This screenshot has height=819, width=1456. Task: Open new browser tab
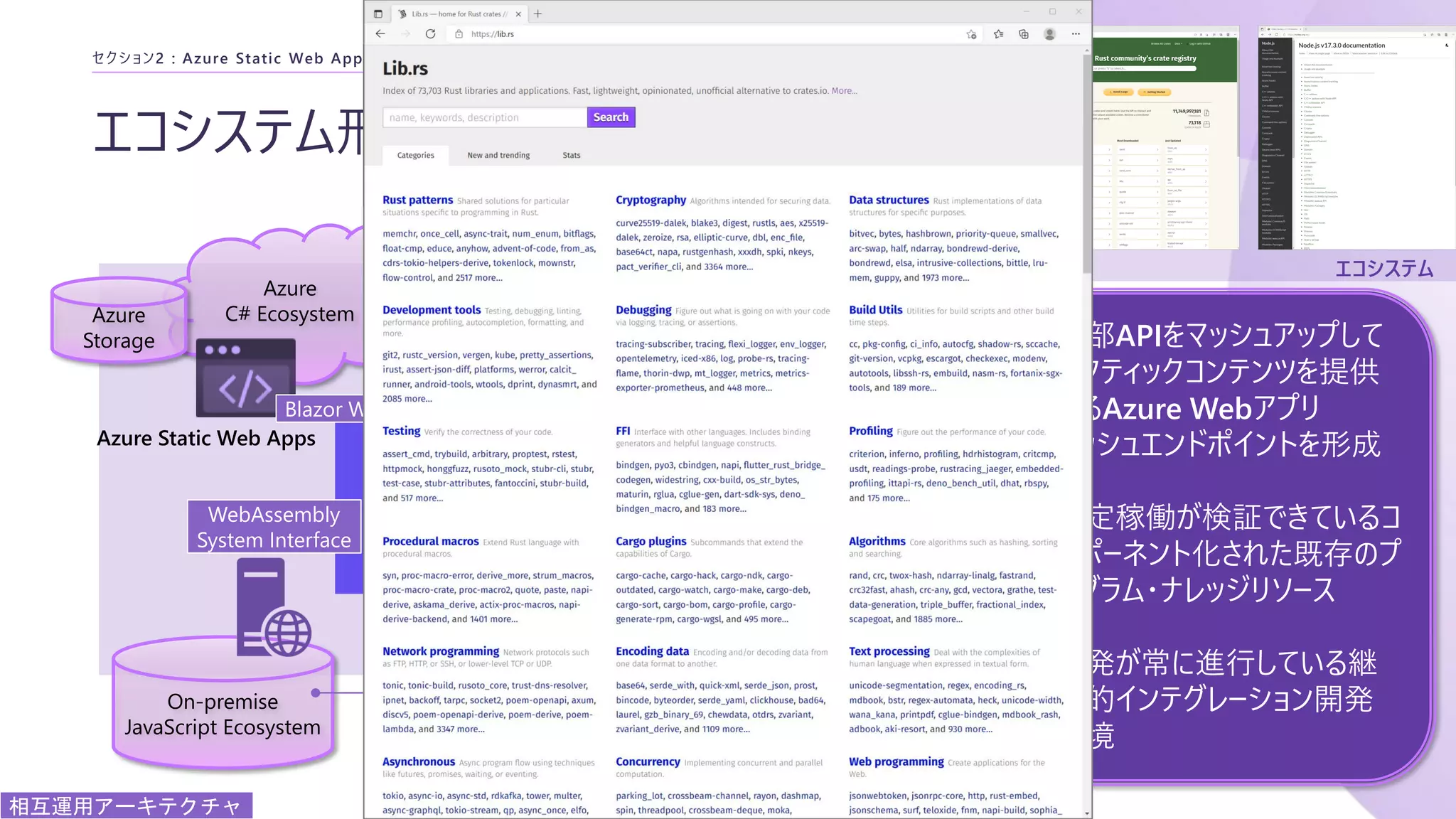537,14
